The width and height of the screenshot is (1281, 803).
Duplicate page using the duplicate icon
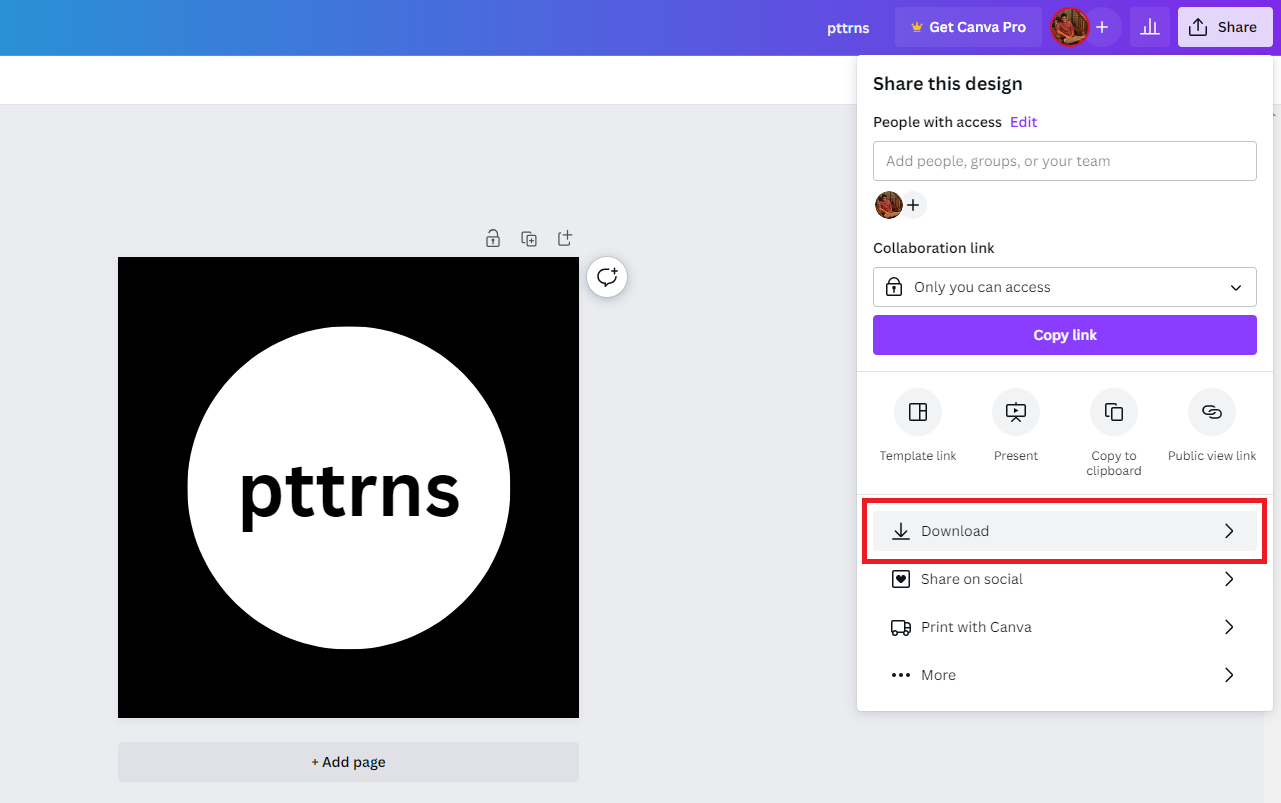529,238
